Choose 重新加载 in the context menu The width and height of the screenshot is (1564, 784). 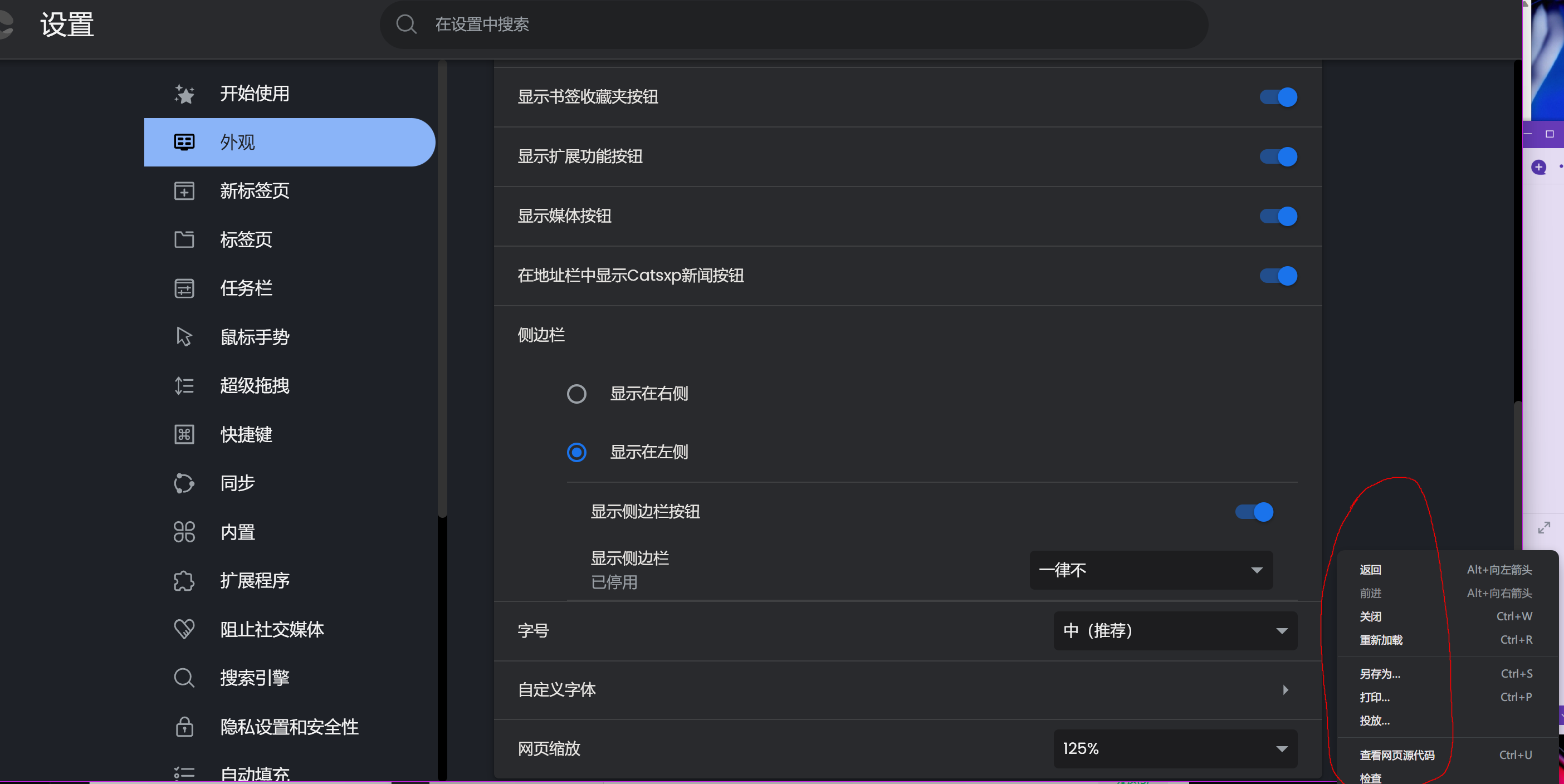click(x=1381, y=640)
